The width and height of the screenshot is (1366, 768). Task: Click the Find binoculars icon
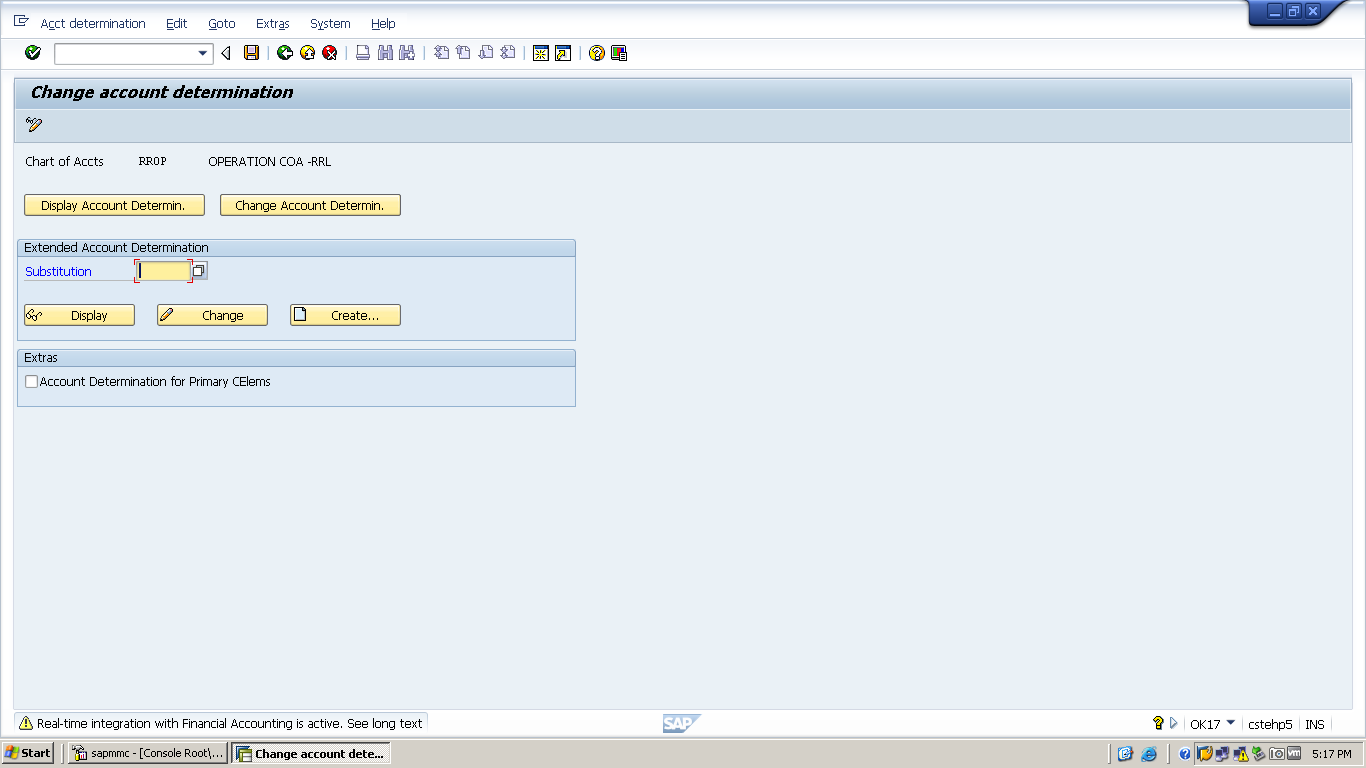coord(385,53)
